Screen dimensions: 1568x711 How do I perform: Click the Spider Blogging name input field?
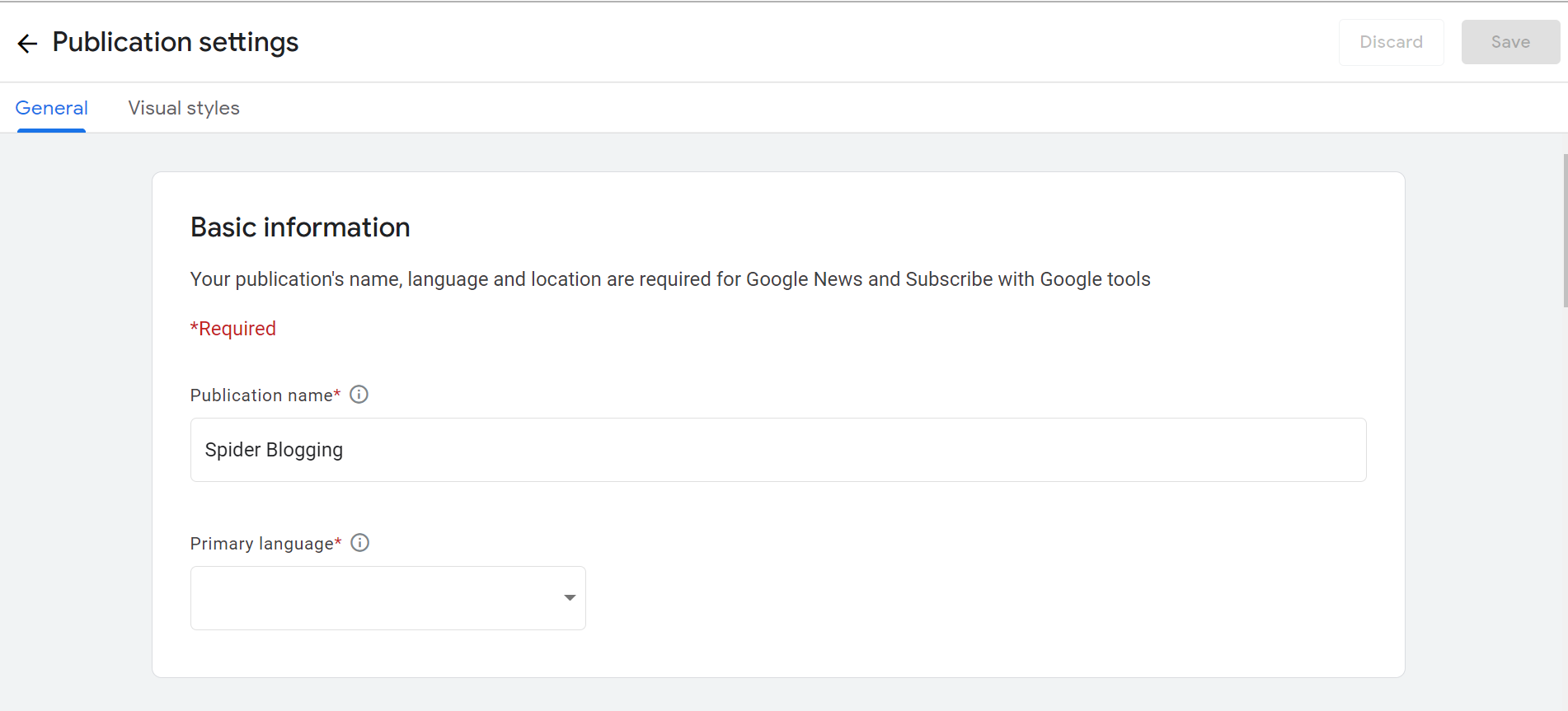(777, 450)
